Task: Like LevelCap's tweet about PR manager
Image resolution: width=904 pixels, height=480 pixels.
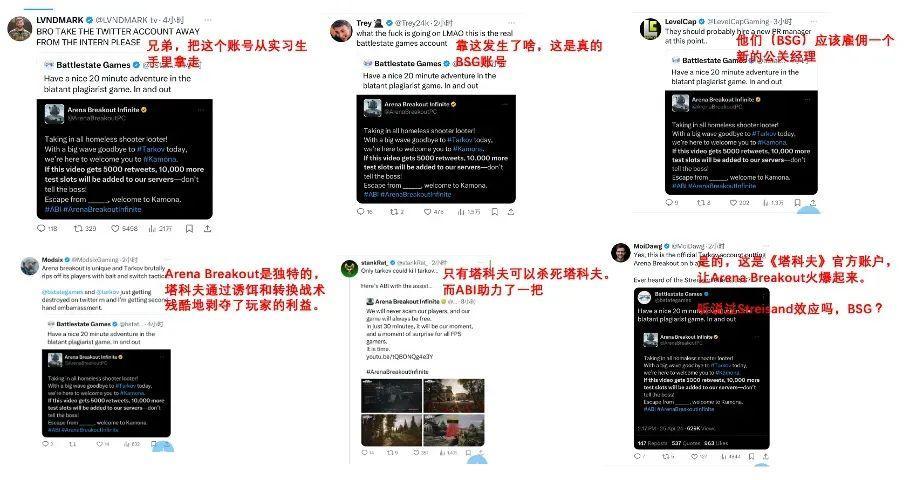Action: [733, 203]
